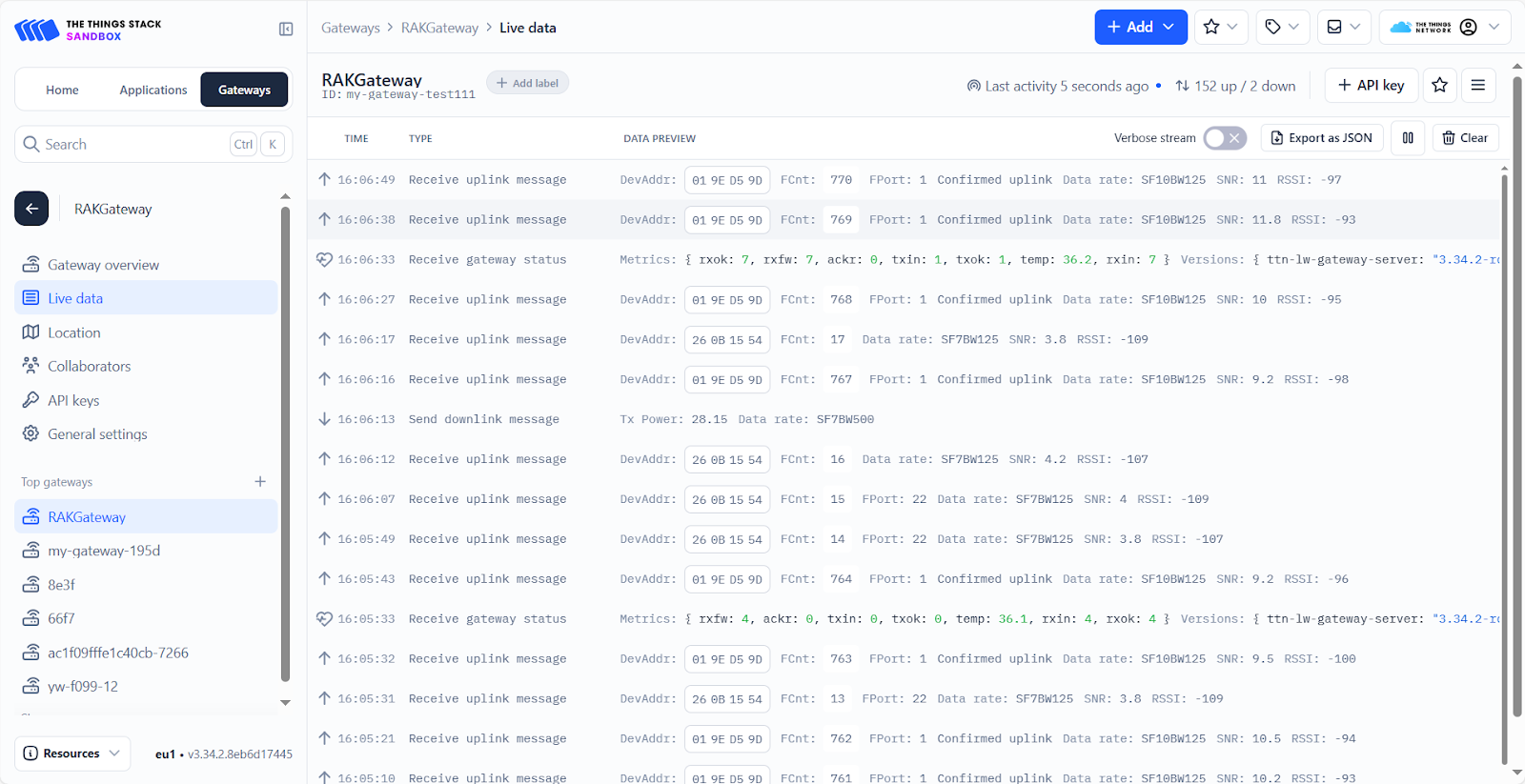Switch to the Applications tab
The height and width of the screenshot is (784, 1525).
point(152,90)
